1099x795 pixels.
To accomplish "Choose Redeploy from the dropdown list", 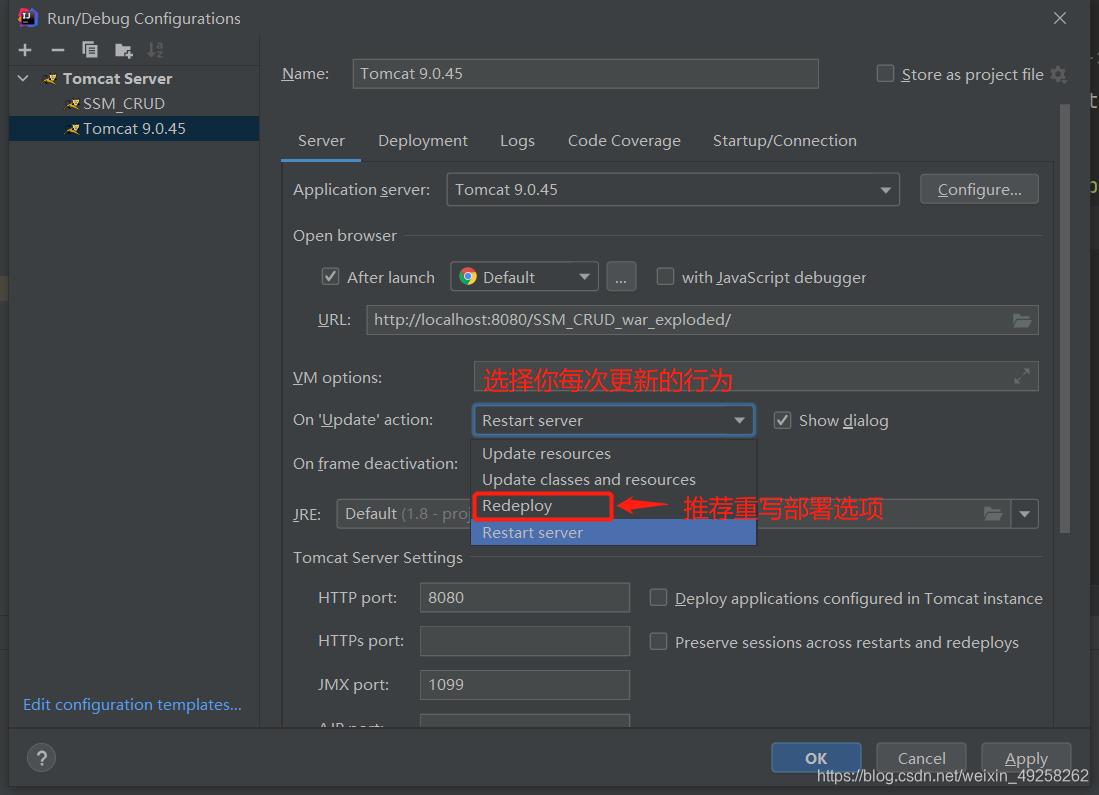I will point(614,506).
